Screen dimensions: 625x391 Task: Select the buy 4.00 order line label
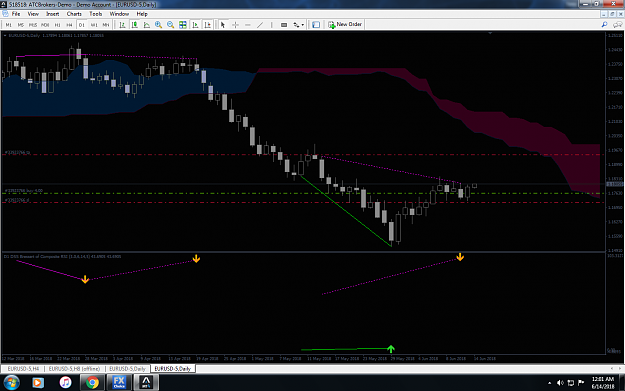pyautogui.click(x=24, y=191)
